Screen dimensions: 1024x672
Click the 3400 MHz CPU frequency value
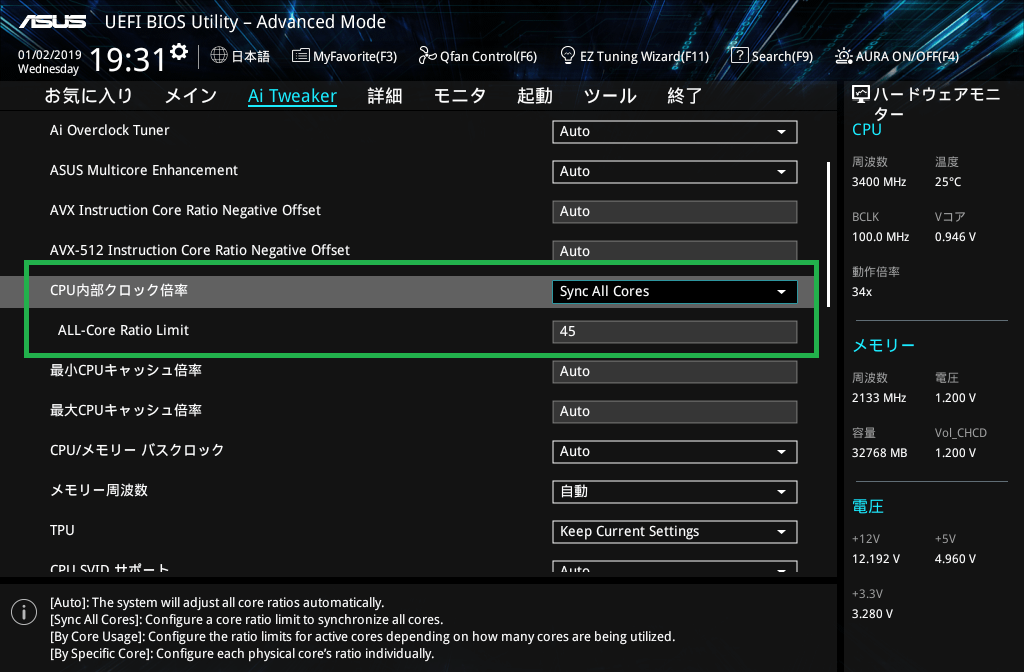[879, 182]
